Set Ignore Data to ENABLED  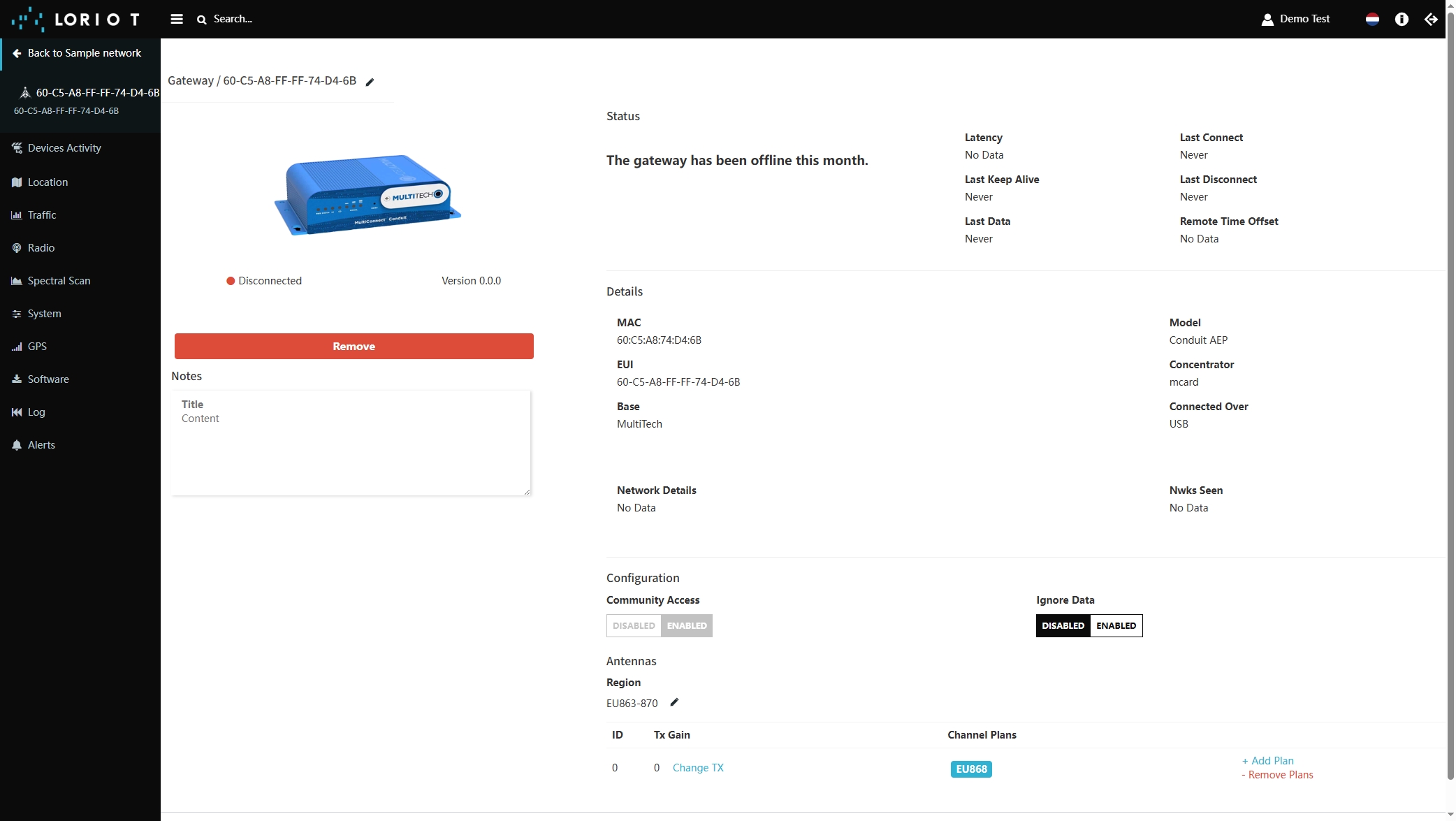1116,625
